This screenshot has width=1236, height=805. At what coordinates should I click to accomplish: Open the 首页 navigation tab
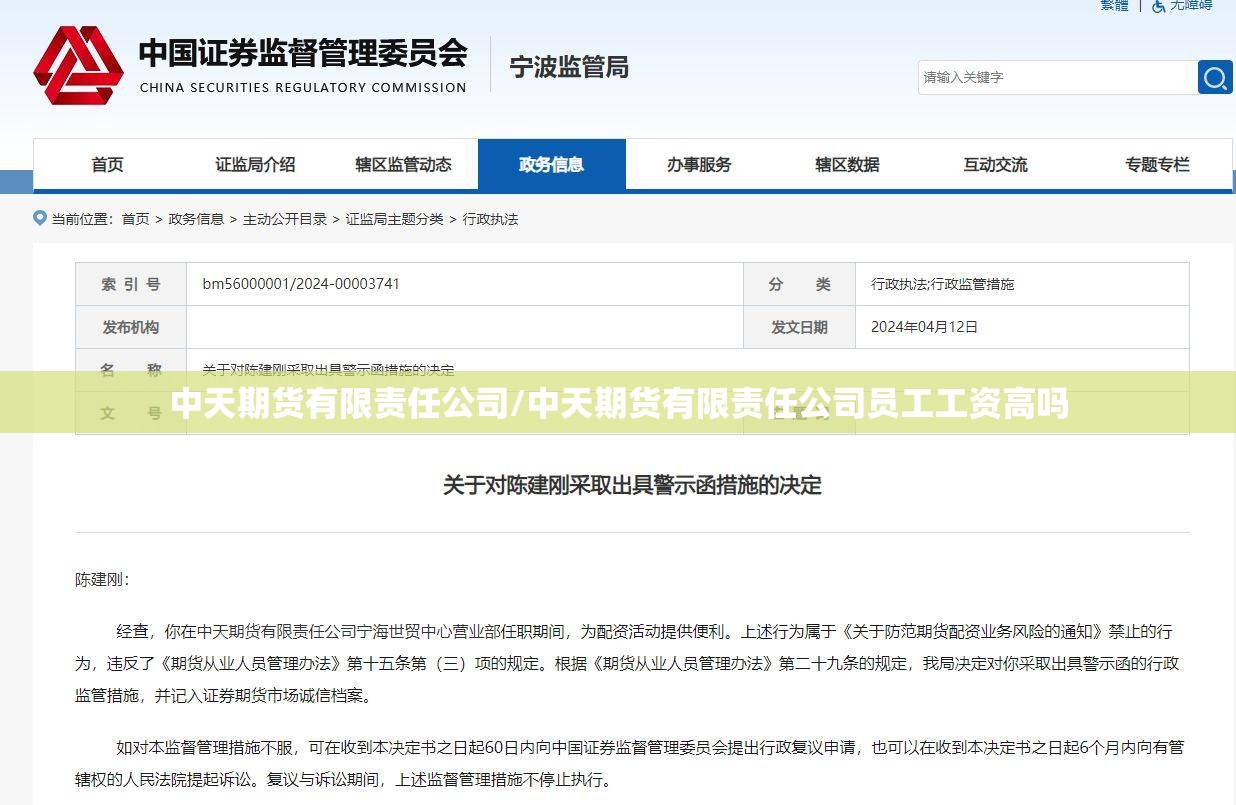107,164
